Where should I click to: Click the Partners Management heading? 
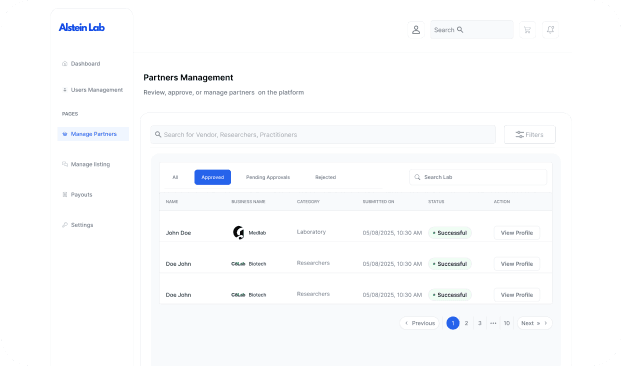(188, 78)
